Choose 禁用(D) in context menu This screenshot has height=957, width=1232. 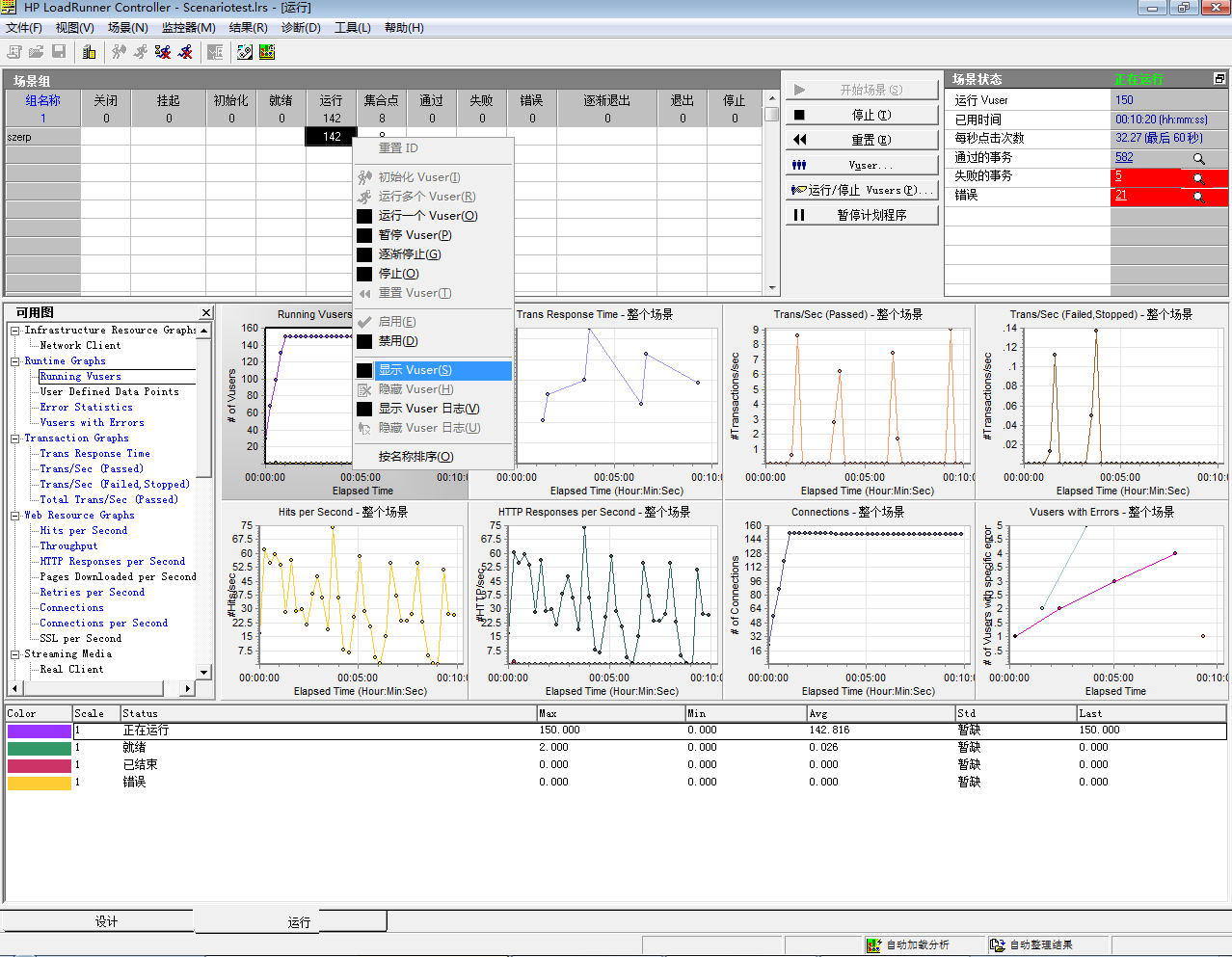coord(432,341)
